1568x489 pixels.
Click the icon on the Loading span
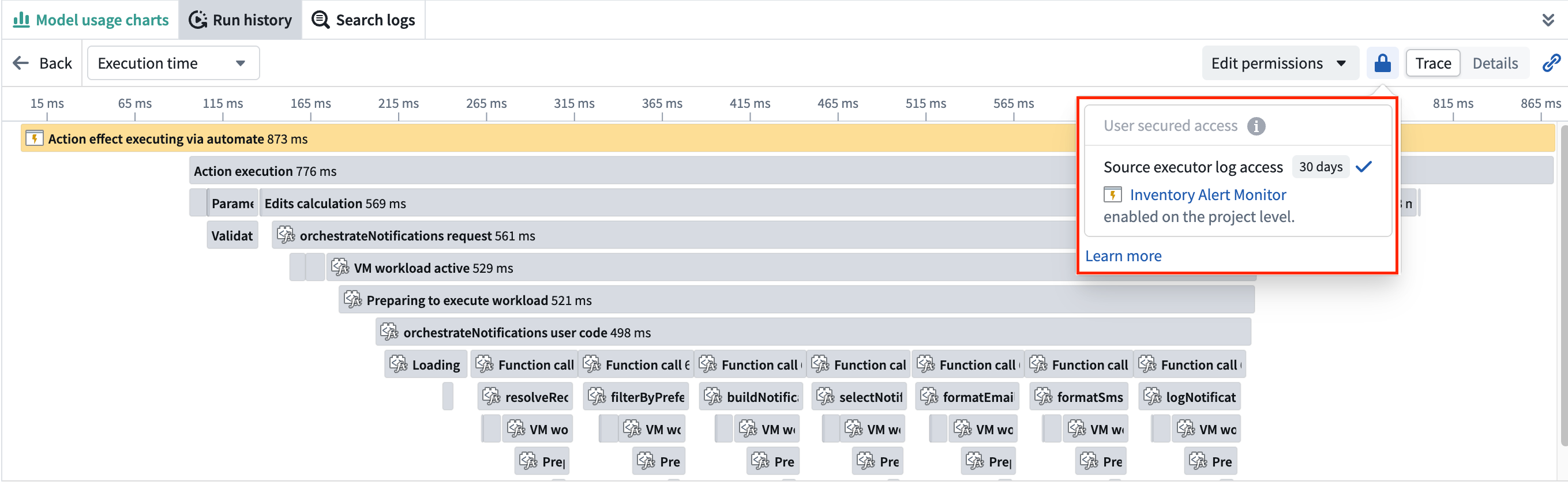tap(398, 364)
